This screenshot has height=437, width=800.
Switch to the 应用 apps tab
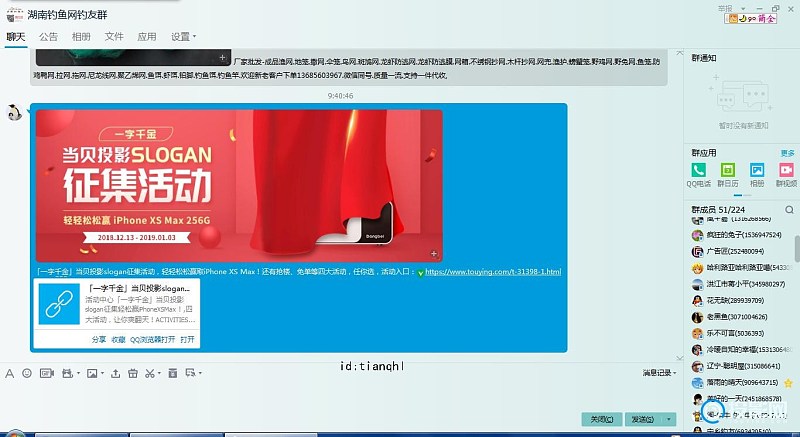(147, 37)
